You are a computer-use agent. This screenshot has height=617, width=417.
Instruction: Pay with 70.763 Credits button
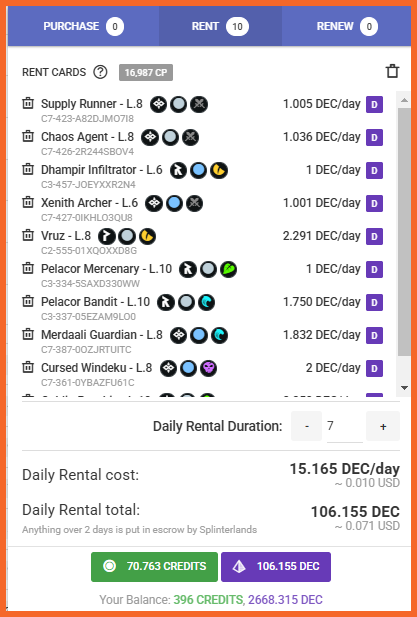click(x=154, y=567)
